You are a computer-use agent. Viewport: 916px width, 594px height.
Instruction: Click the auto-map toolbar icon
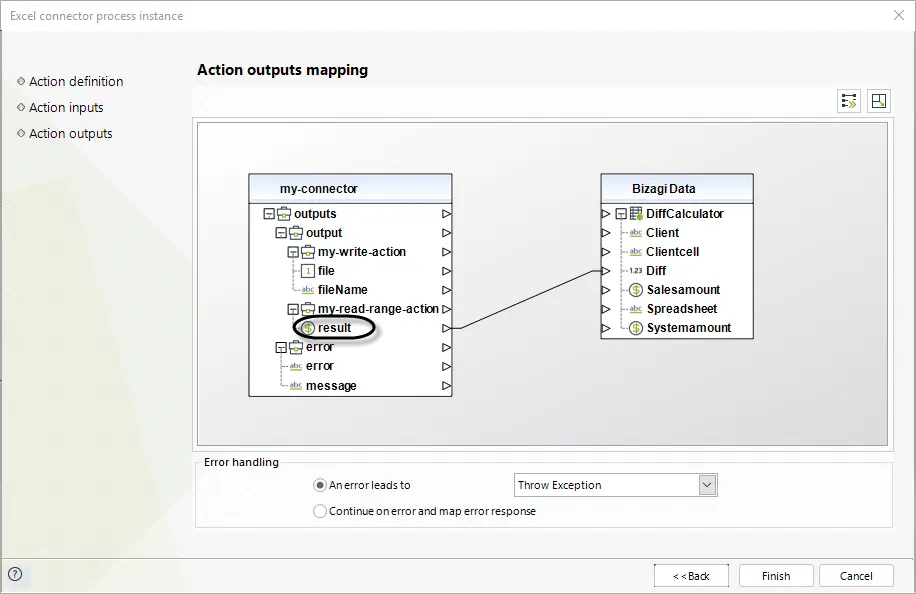pos(848,101)
